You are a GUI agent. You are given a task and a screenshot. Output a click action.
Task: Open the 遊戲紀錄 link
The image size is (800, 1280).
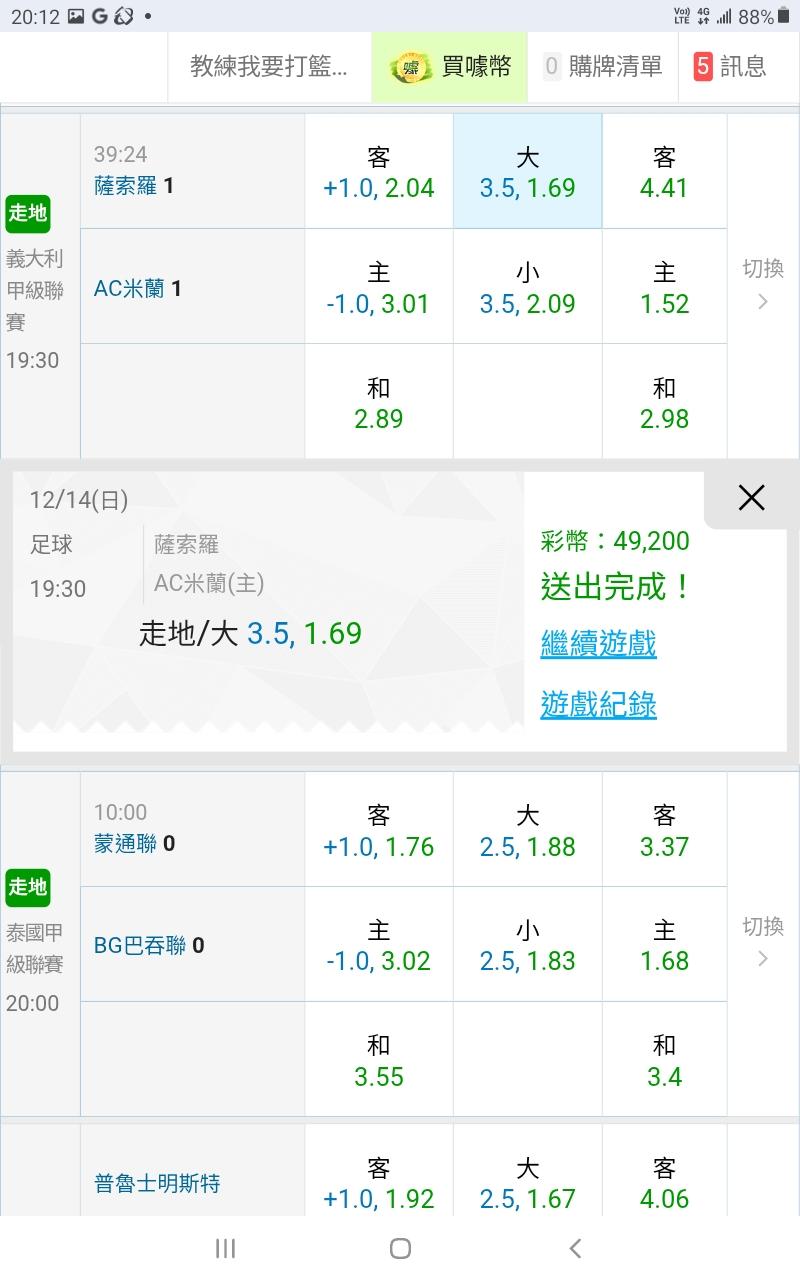[x=598, y=705]
